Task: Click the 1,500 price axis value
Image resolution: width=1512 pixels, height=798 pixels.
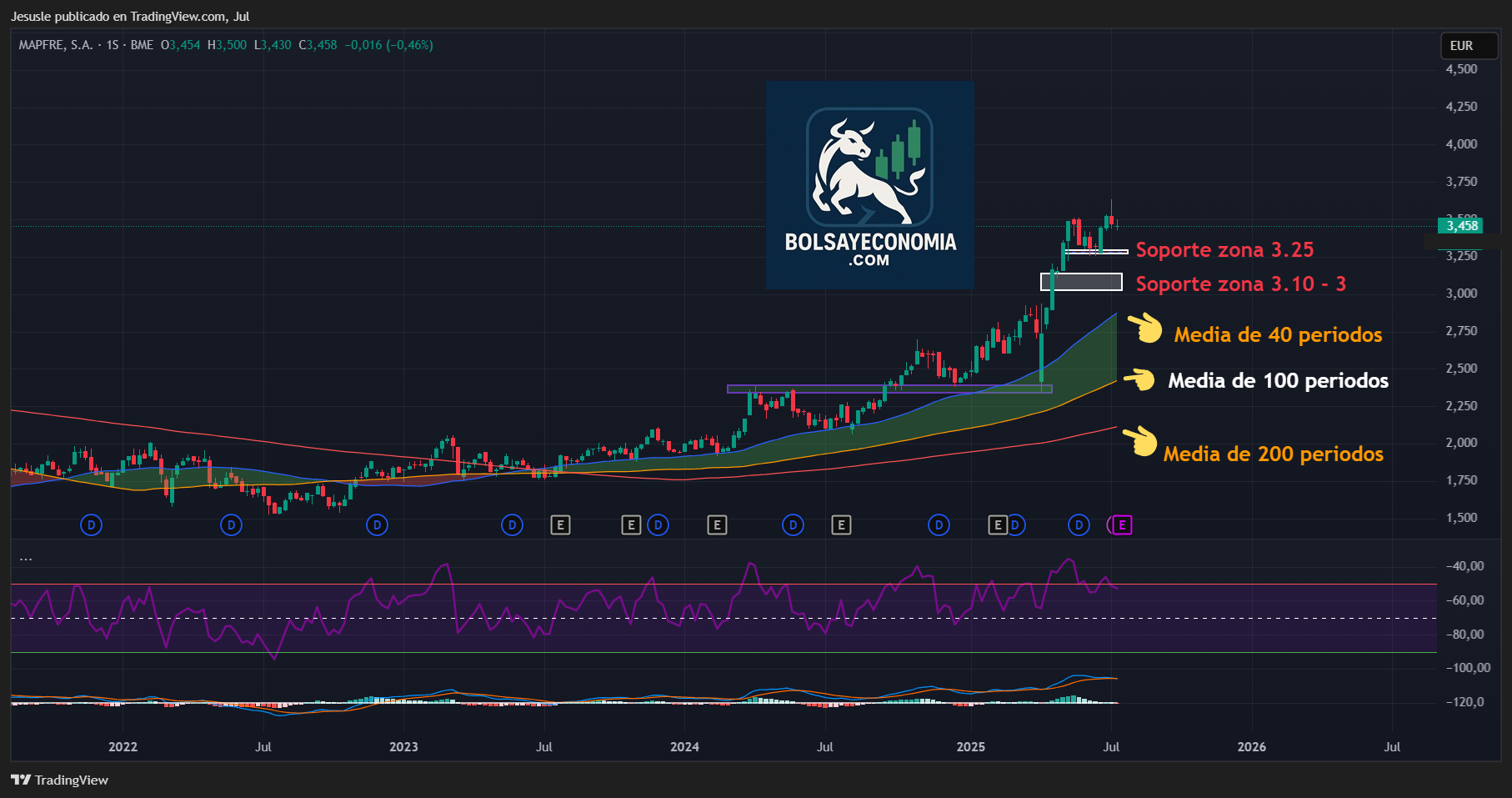Action: 1461,518
